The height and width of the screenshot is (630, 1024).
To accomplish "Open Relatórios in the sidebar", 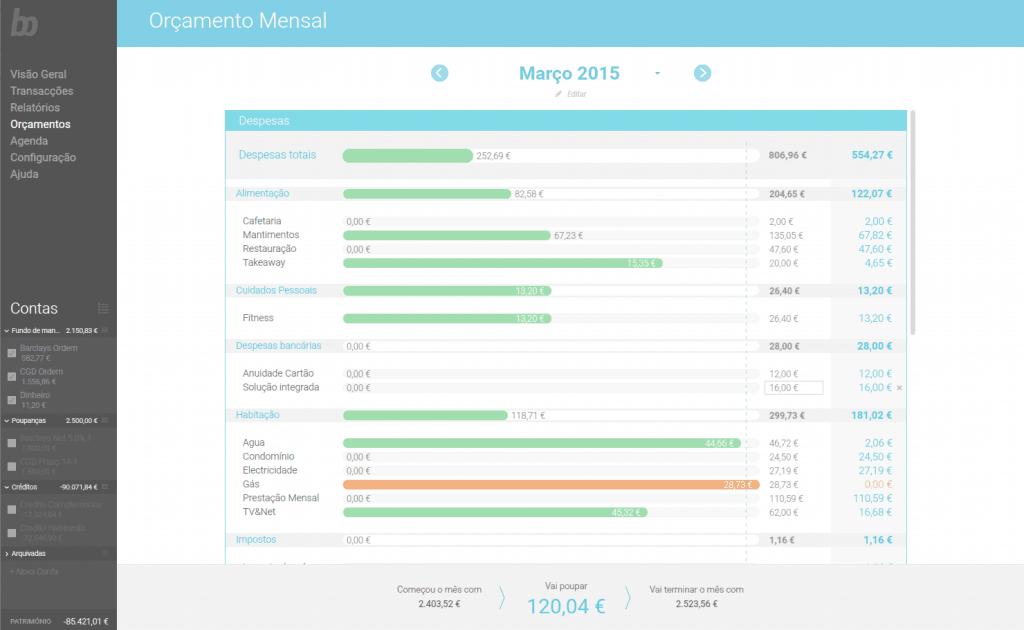I will (x=35, y=108).
